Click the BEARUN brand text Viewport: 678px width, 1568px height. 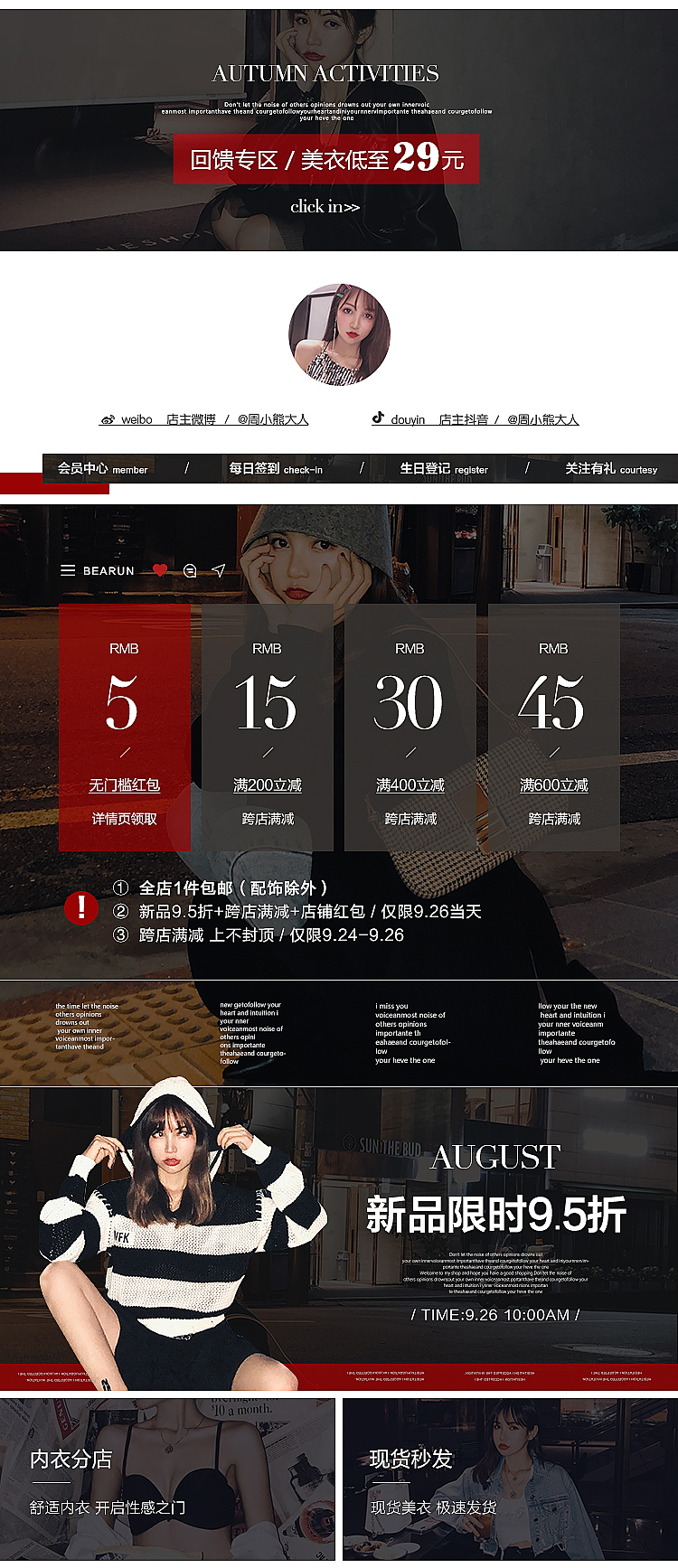[108, 571]
